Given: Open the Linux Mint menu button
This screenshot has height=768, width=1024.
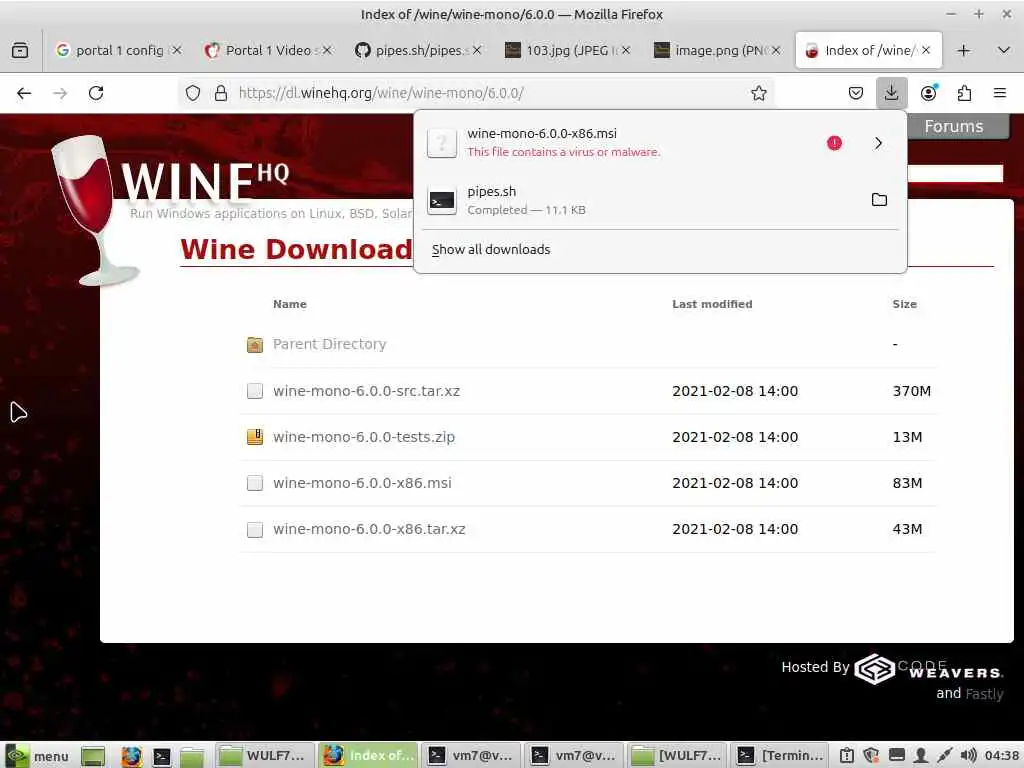Looking at the screenshot, I should pos(36,756).
